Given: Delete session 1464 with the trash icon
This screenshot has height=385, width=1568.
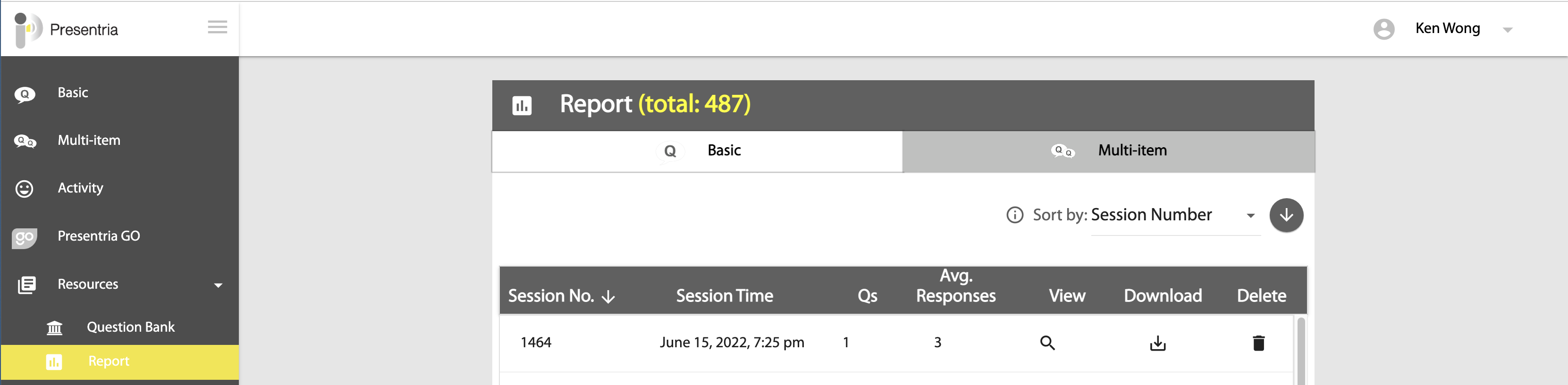Looking at the screenshot, I should point(1259,343).
